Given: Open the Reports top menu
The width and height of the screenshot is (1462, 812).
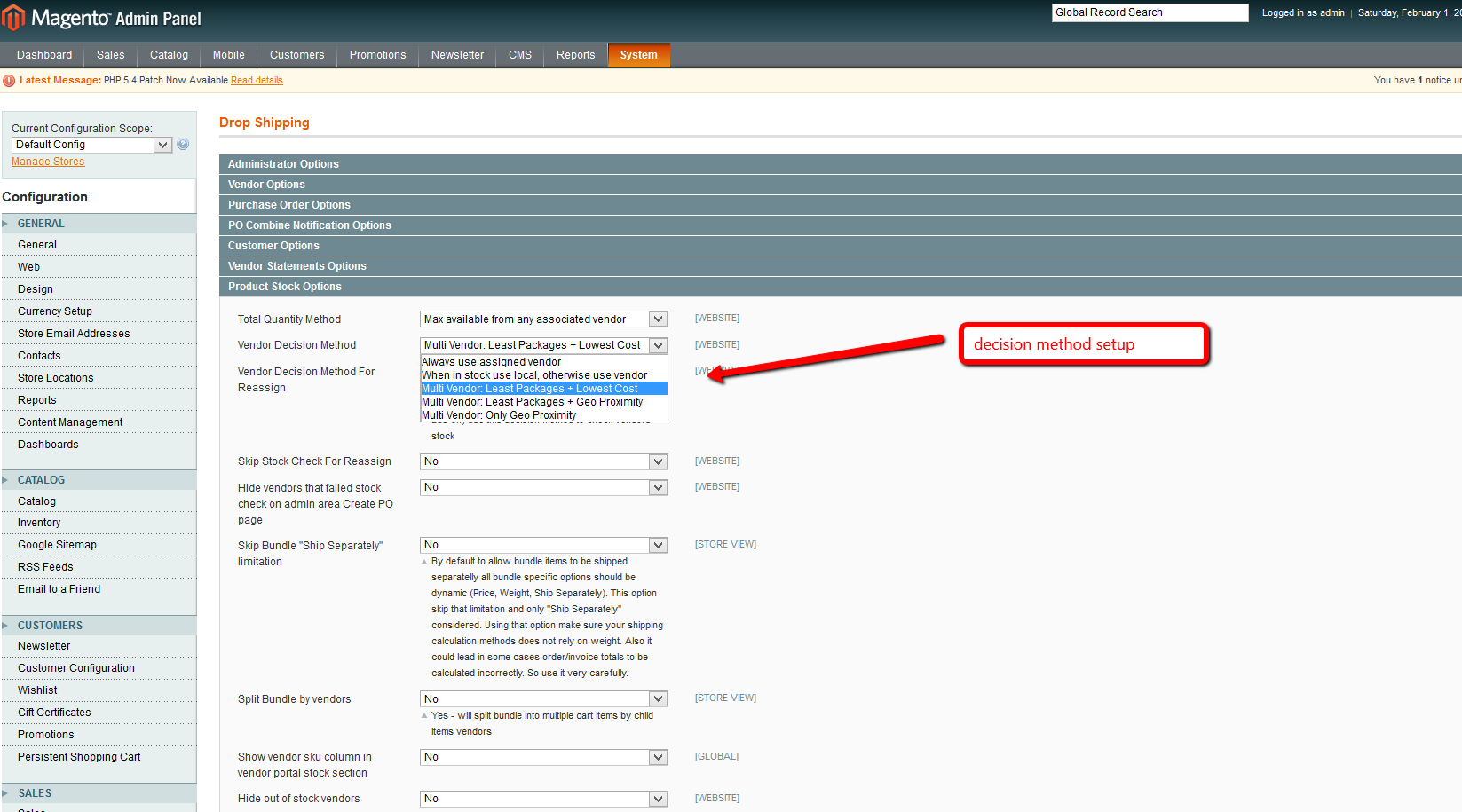Looking at the screenshot, I should [x=576, y=55].
